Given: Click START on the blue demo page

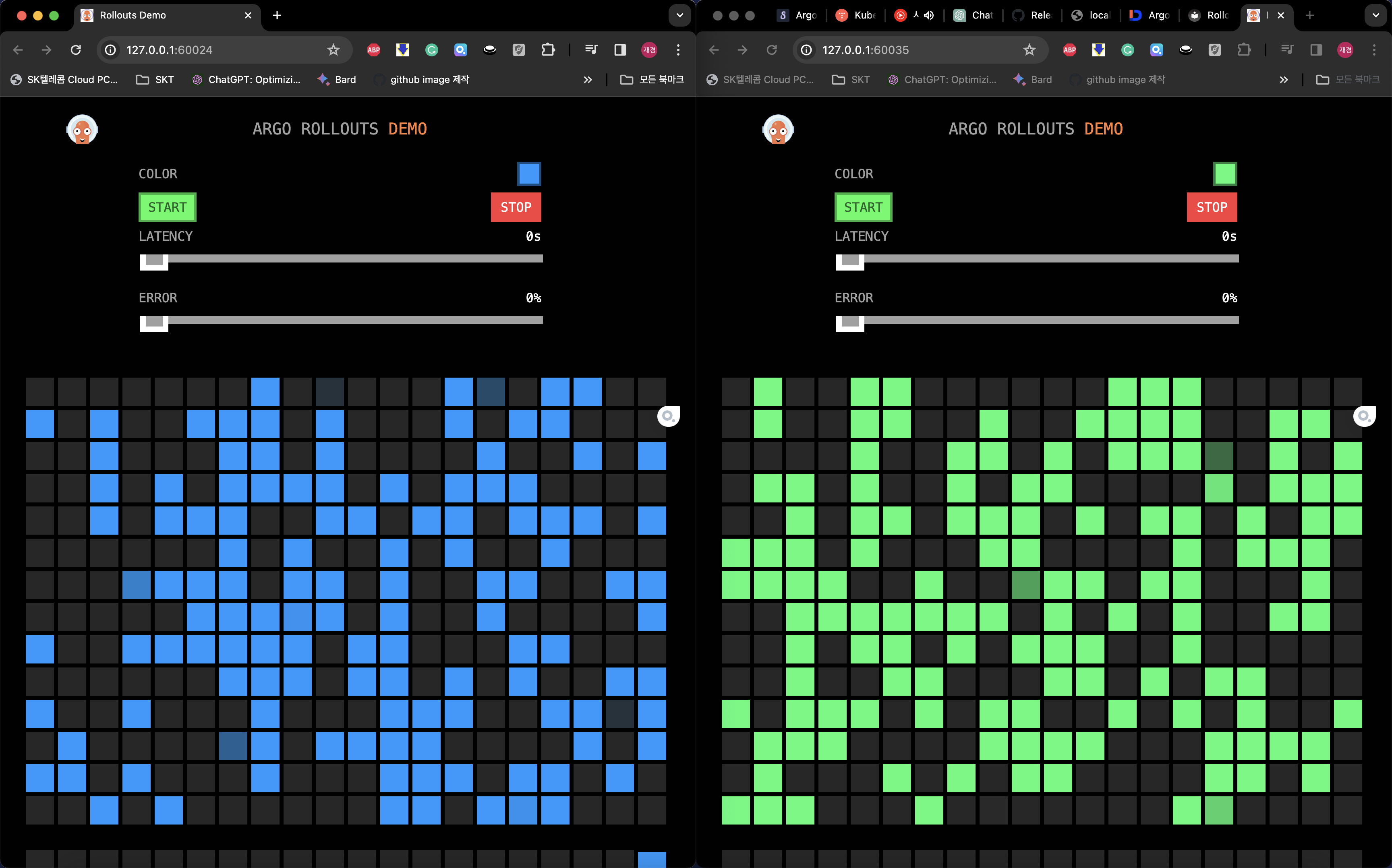Looking at the screenshot, I should click(167, 207).
